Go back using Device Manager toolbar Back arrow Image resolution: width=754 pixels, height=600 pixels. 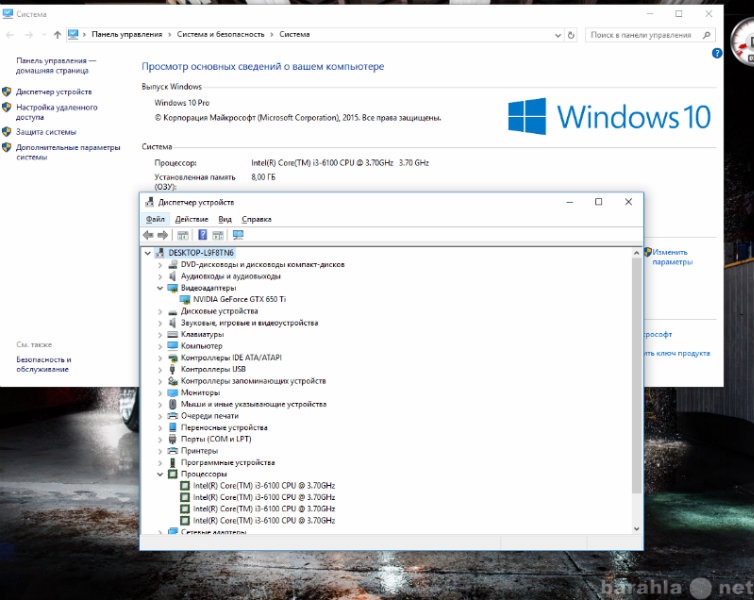click(148, 235)
